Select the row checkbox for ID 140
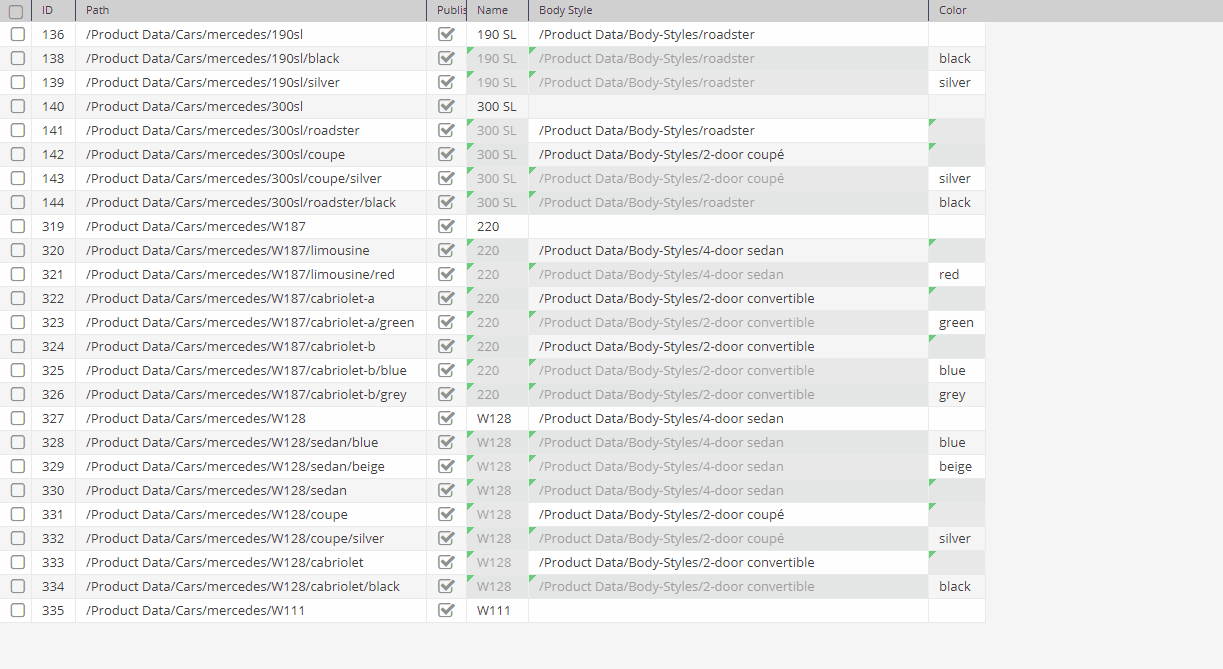The height and width of the screenshot is (669, 1223). click(x=17, y=106)
